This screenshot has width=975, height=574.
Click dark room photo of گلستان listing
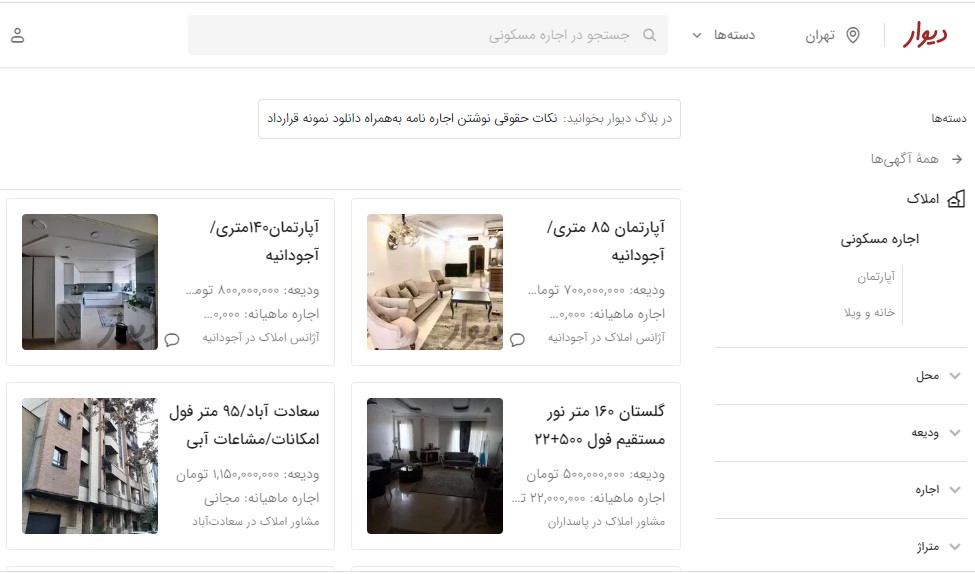tap(435, 466)
